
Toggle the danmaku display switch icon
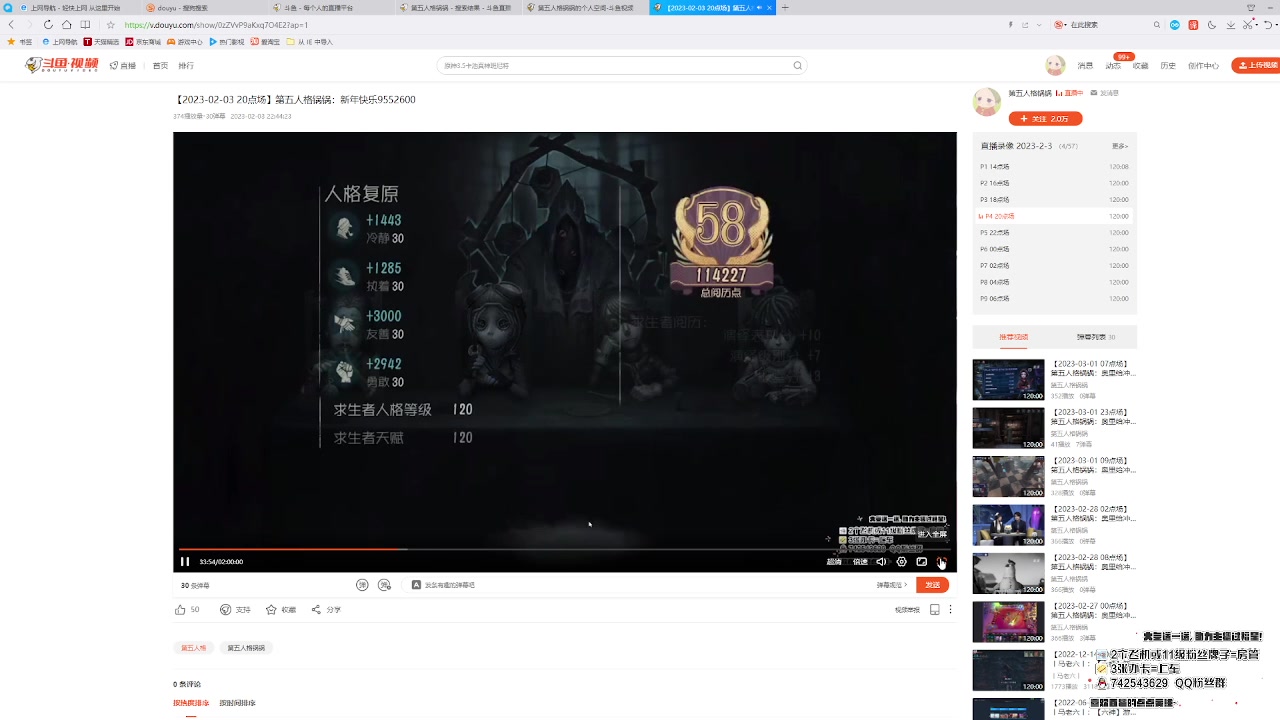point(362,585)
